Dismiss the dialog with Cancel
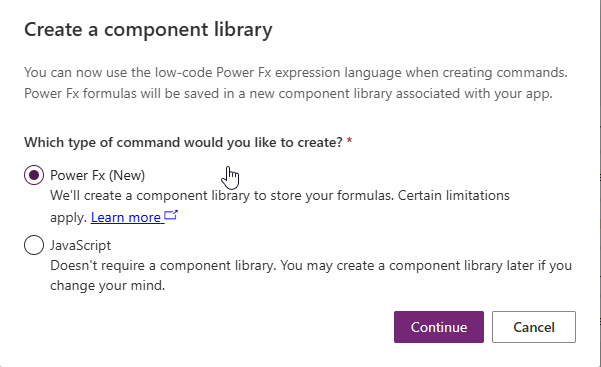Viewport: 601px width, 367px height. [534, 327]
